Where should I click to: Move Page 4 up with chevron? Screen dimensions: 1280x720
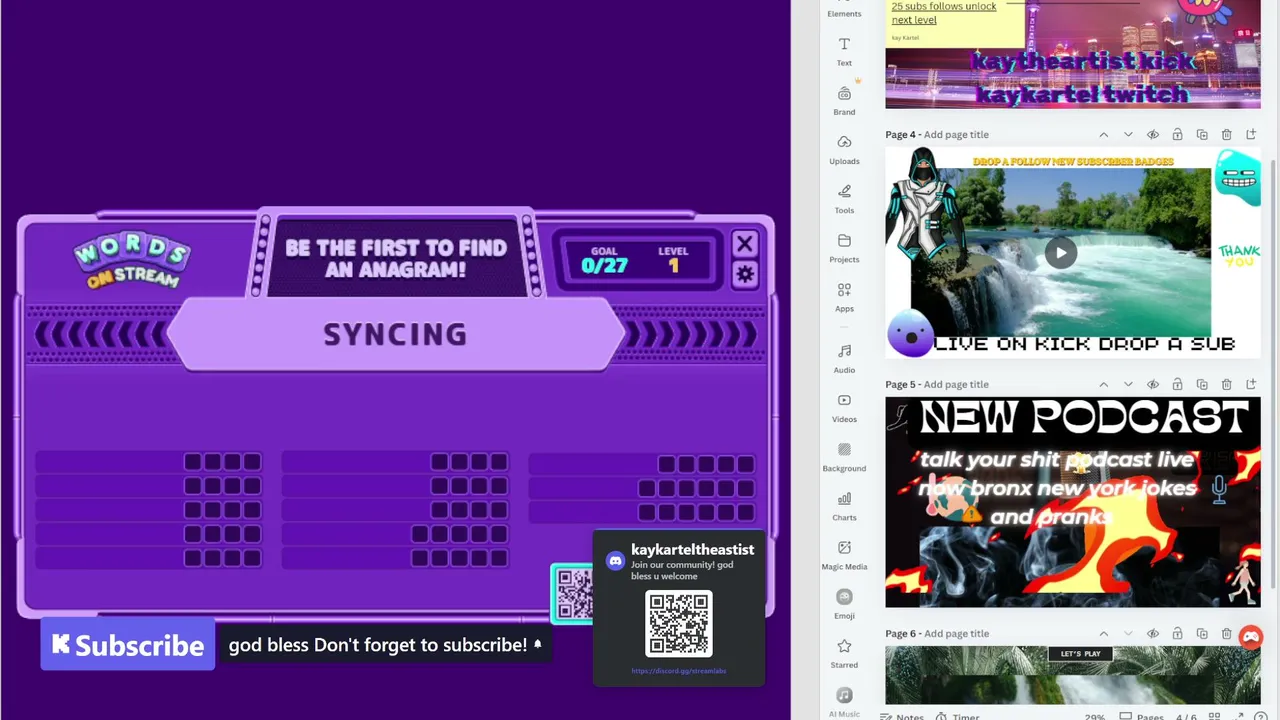coord(1104,134)
